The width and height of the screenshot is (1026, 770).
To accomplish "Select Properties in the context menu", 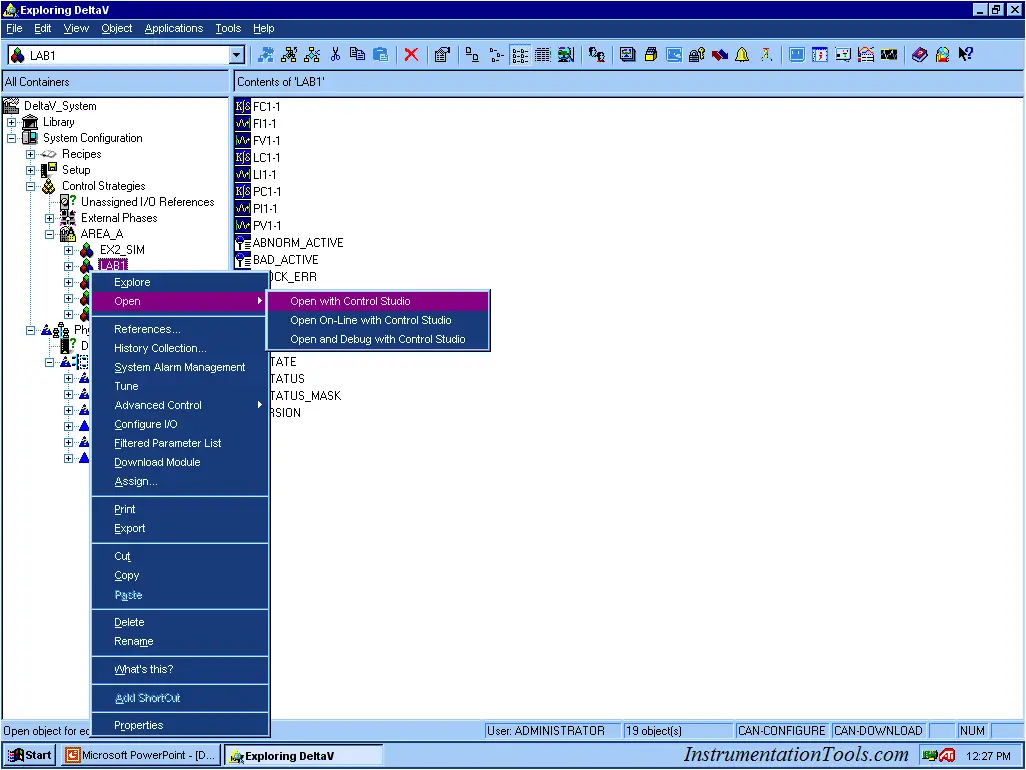I will [x=180, y=725].
